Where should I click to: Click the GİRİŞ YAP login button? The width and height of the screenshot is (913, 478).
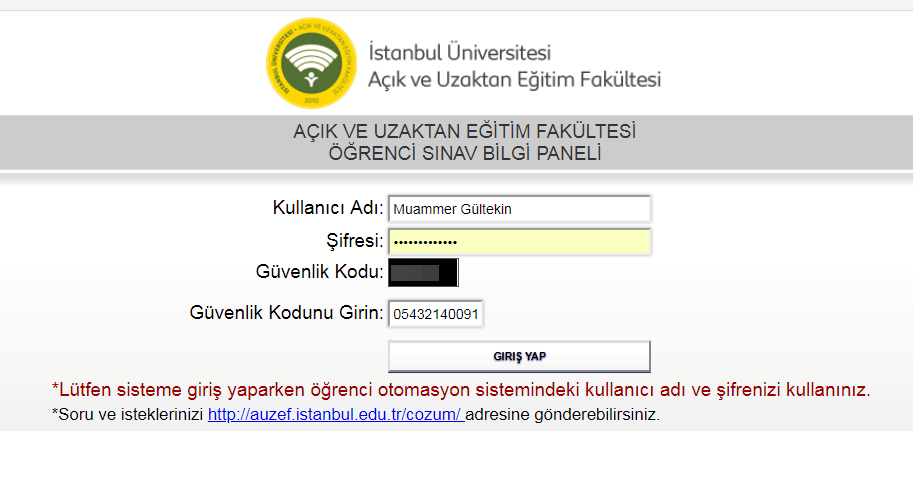(519, 356)
